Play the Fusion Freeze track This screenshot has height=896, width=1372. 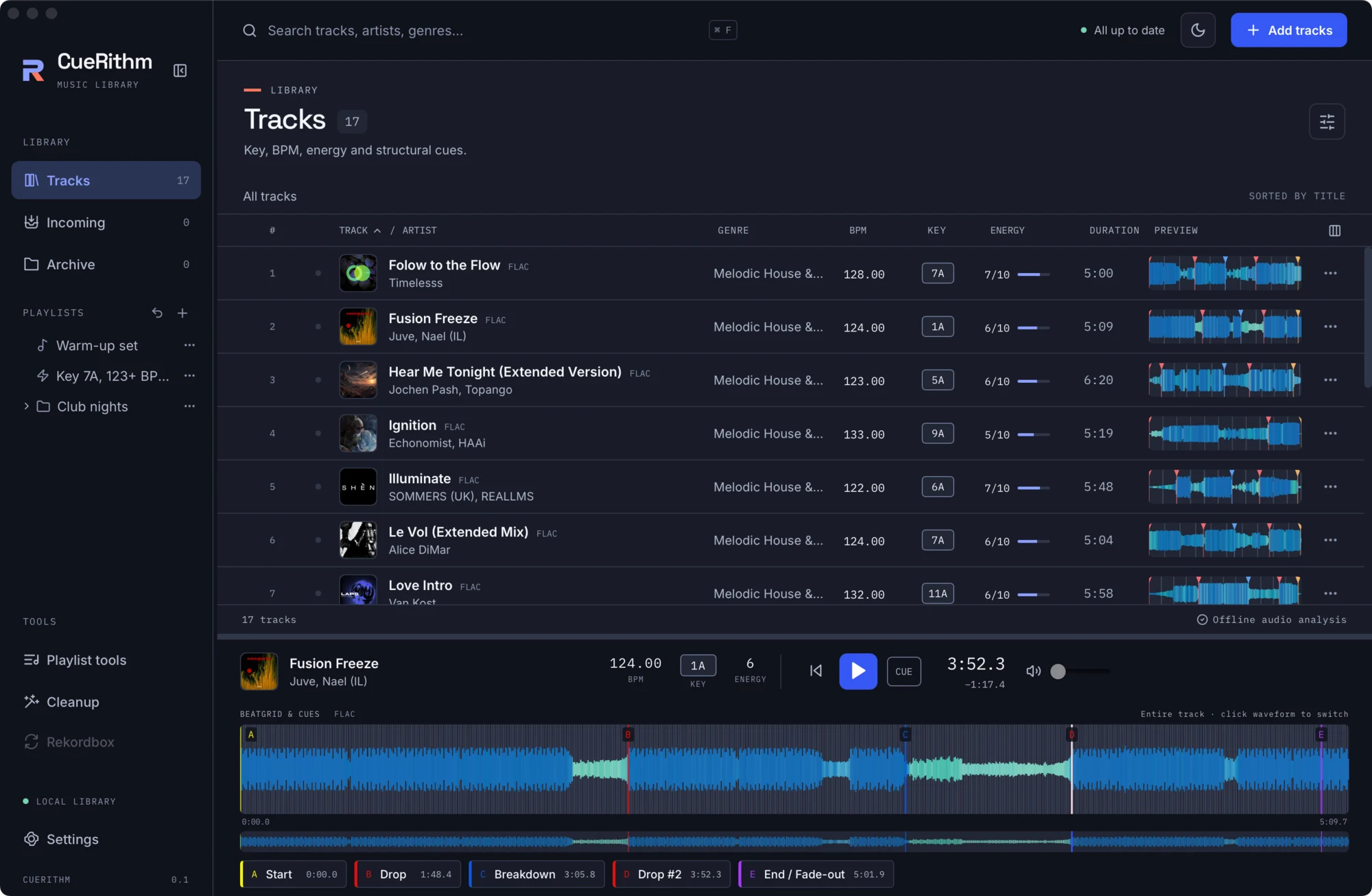(858, 671)
